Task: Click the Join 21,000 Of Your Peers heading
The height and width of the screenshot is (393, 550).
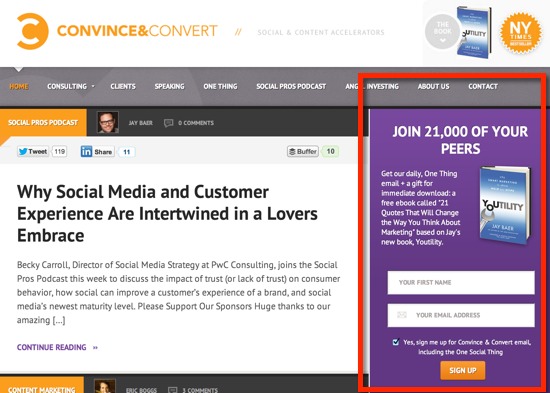Action: [460, 140]
